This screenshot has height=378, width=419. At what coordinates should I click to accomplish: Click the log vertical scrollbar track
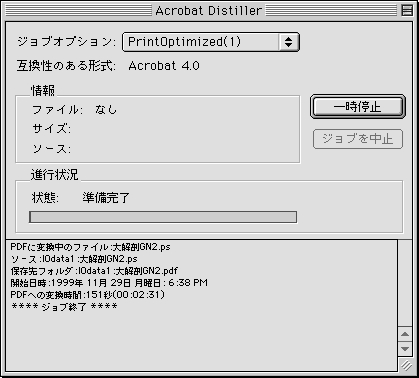coord(405,283)
